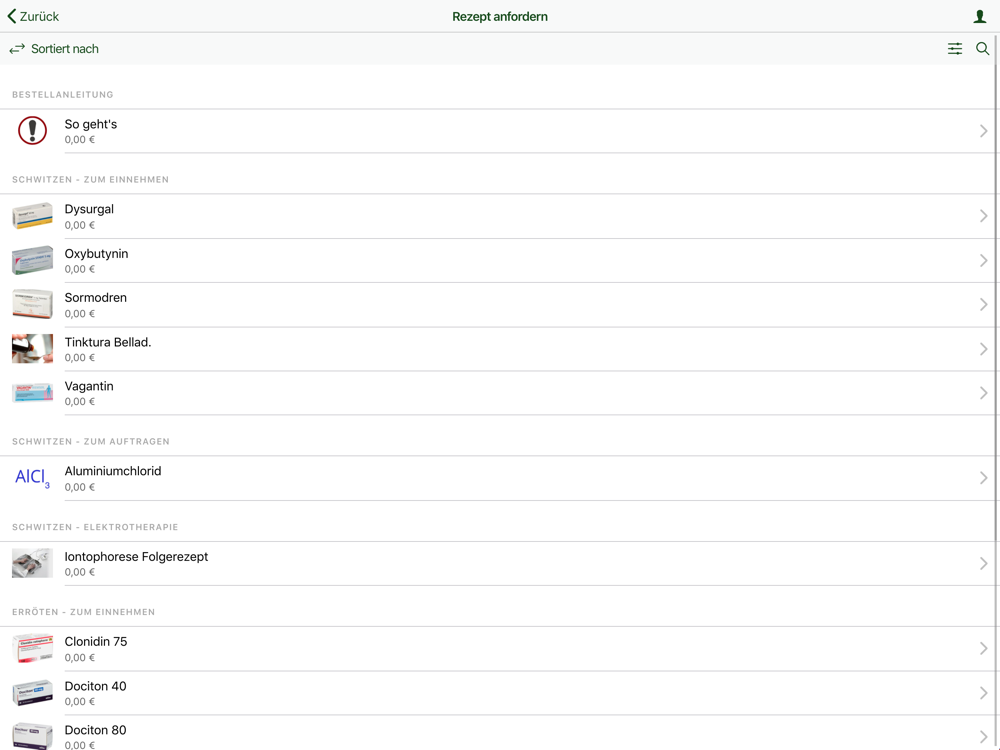Select the Aluminiumchlorid entry
This screenshot has width=1000, height=750.
click(500, 478)
